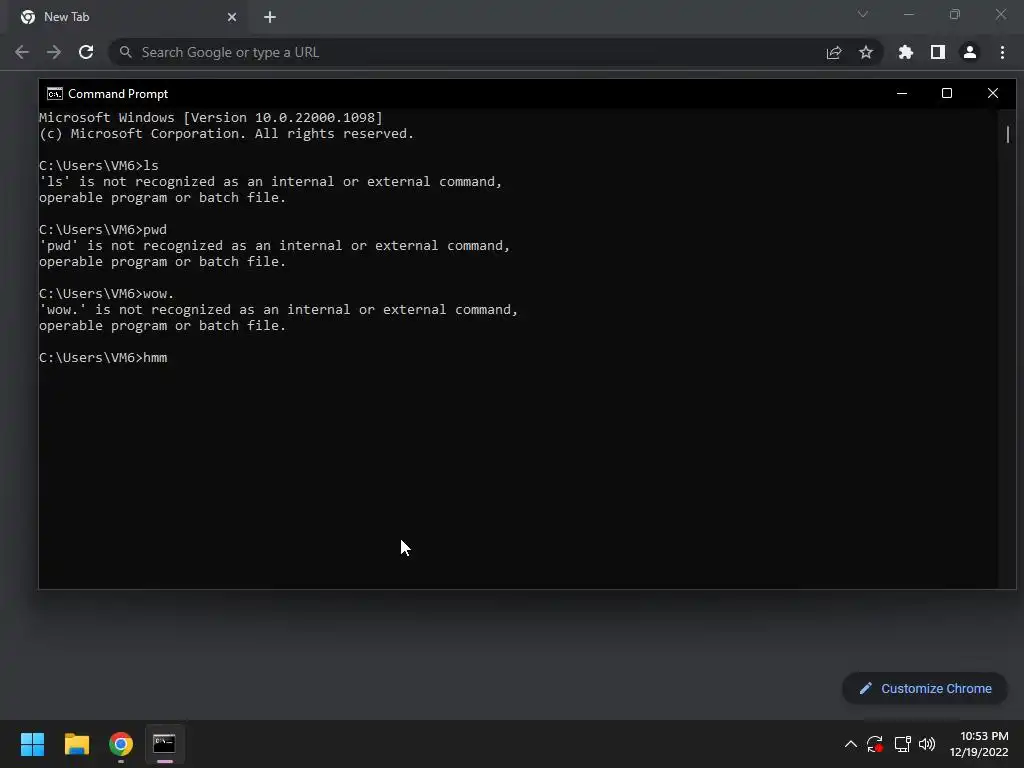Click the "'wow.' is not recognized" error line
The width and height of the screenshot is (1024, 768).
[279, 310]
